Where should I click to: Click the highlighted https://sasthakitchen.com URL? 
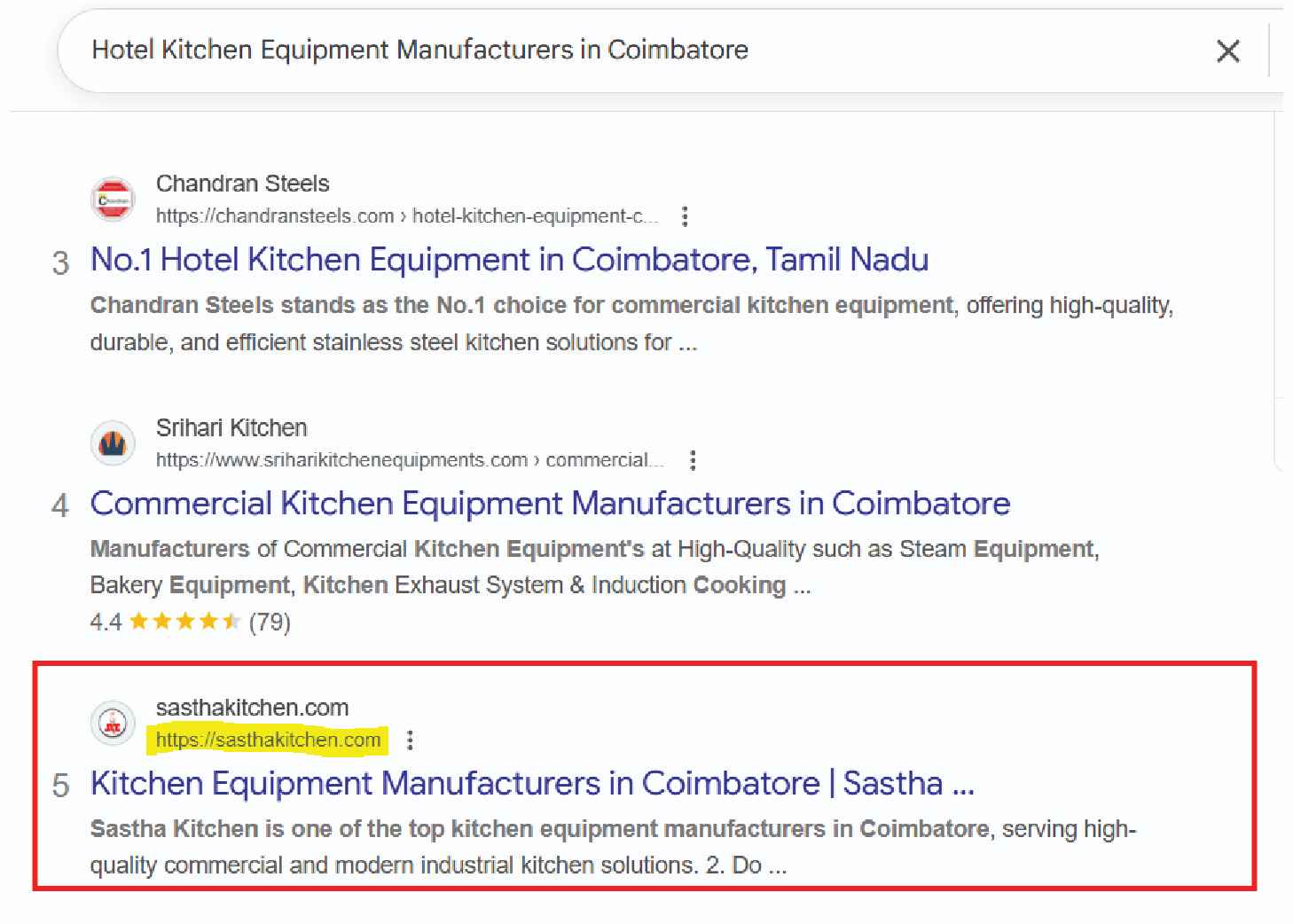(268, 740)
